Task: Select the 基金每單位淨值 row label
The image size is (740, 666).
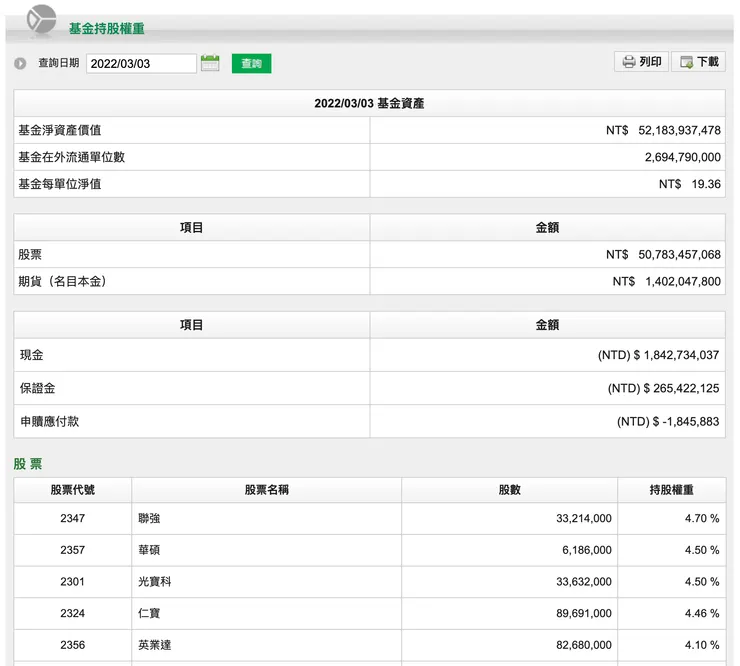Action: pos(60,184)
